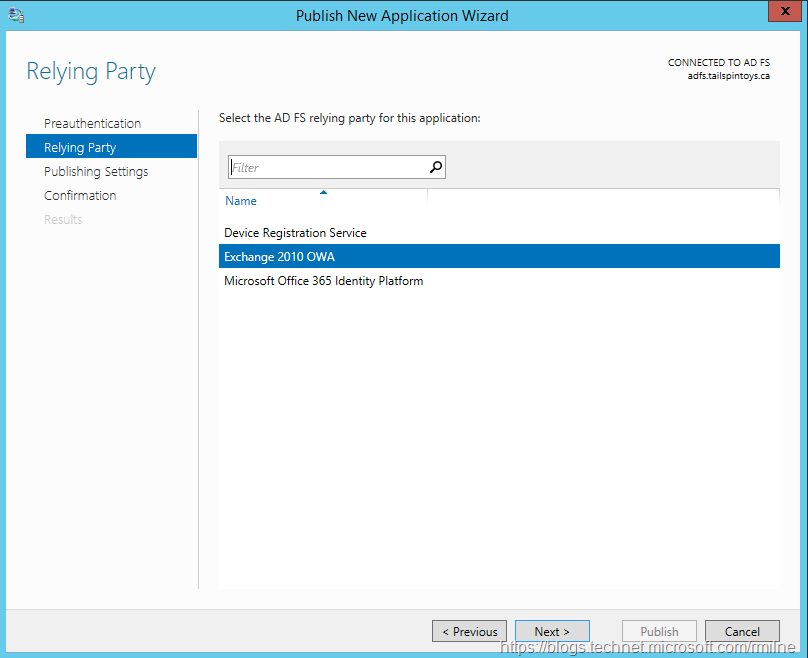
Task: Choose Microsoft Office 365 Identity Platform
Action: click(323, 281)
